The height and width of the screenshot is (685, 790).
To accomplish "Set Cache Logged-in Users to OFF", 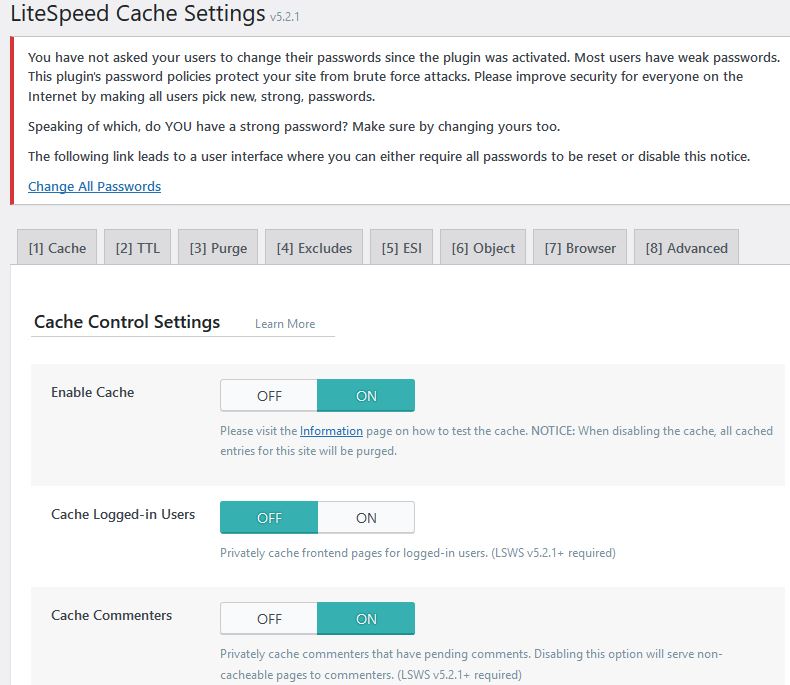I will click(269, 518).
